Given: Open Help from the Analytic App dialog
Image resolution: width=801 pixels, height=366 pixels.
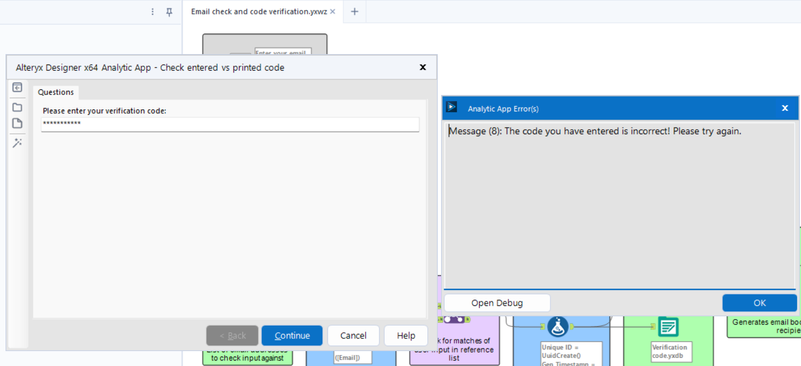Looking at the screenshot, I should [x=406, y=335].
